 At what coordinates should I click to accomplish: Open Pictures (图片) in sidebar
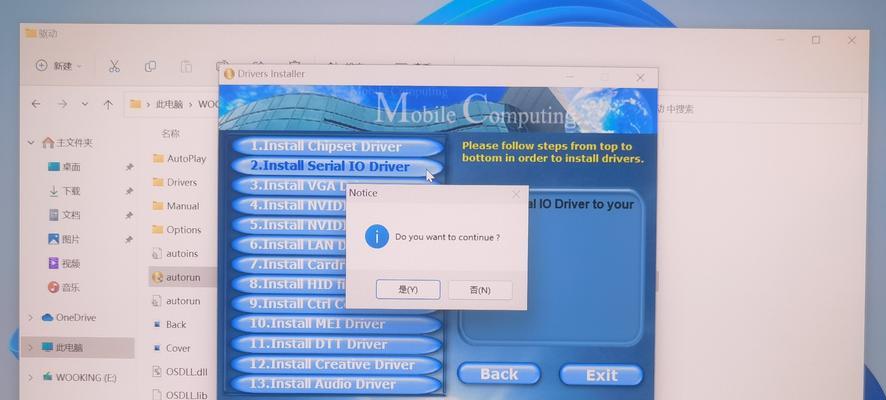[x=64, y=240]
